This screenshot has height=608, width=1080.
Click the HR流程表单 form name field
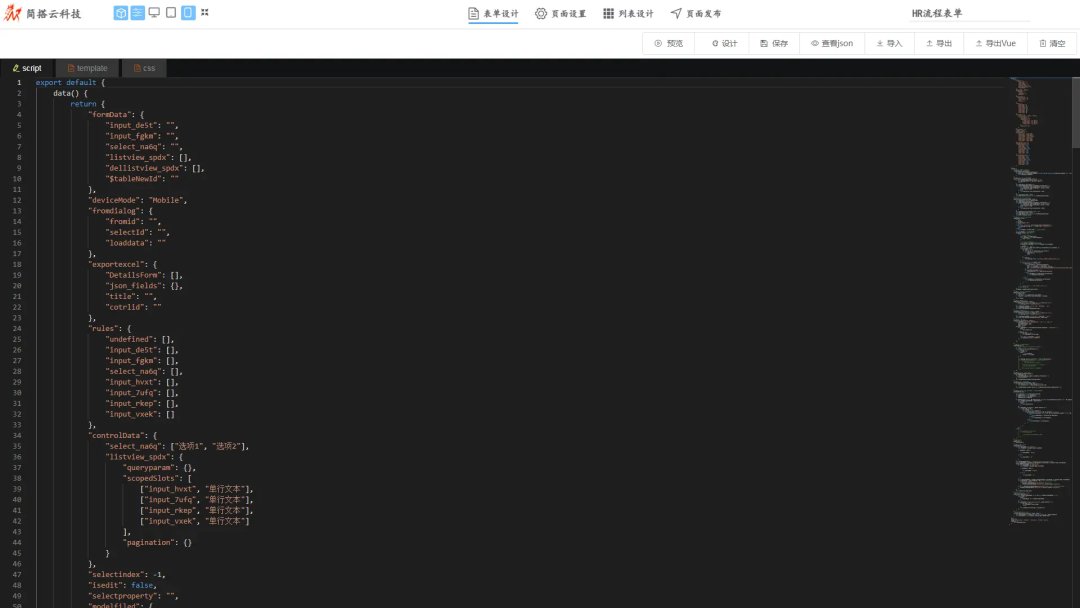coord(970,13)
